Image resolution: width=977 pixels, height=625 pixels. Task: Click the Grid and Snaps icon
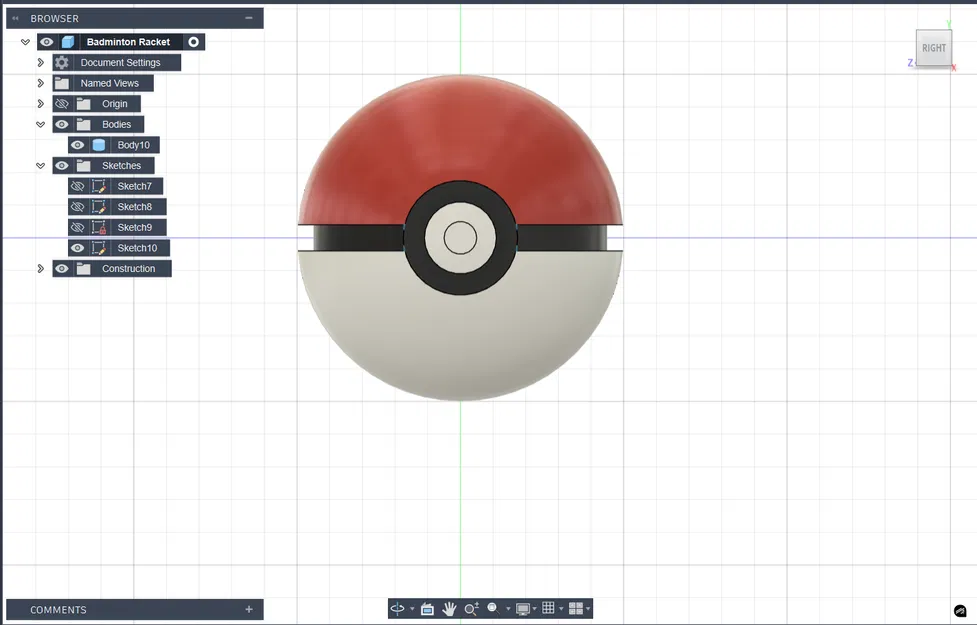pos(548,609)
